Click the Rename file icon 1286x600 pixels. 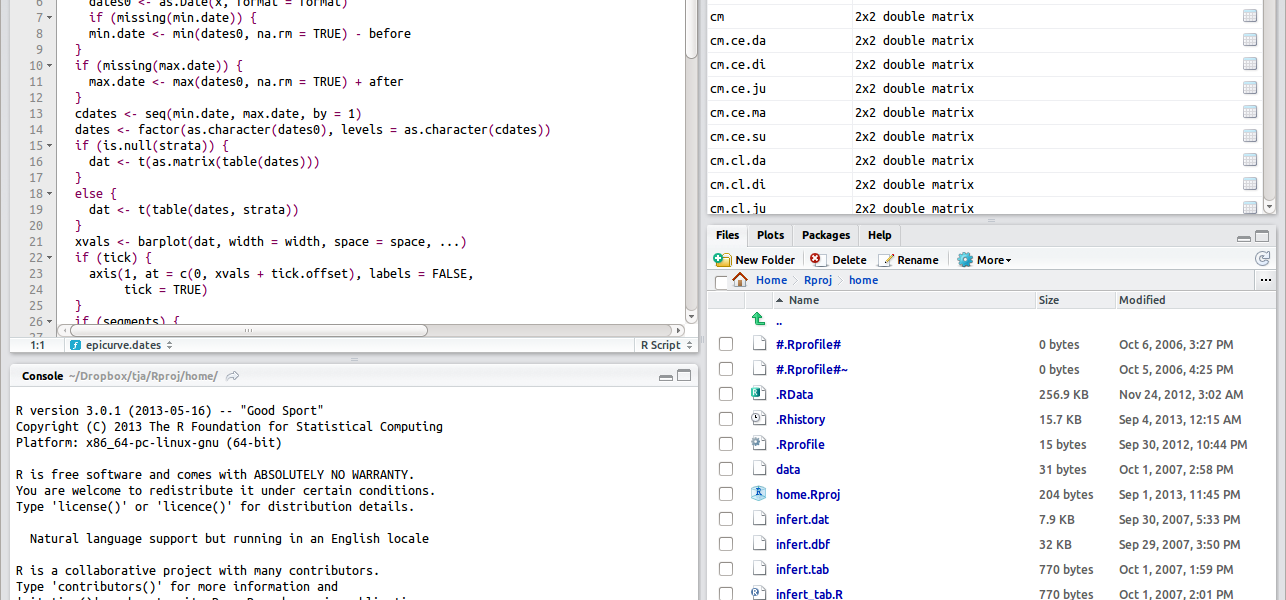pos(885,260)
